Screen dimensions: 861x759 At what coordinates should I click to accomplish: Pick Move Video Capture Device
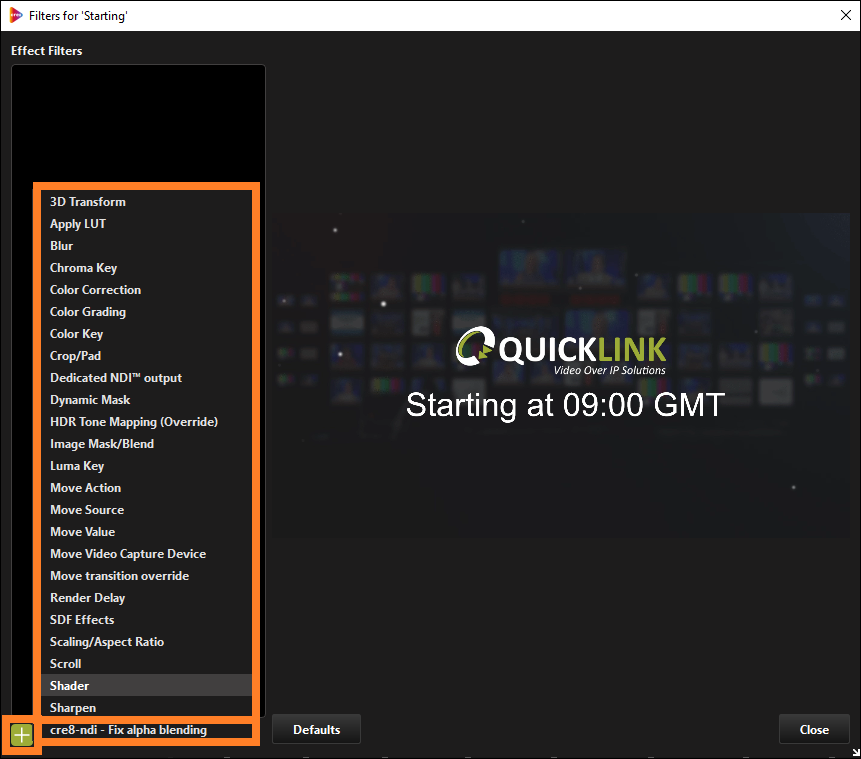(x=146, y=553)
